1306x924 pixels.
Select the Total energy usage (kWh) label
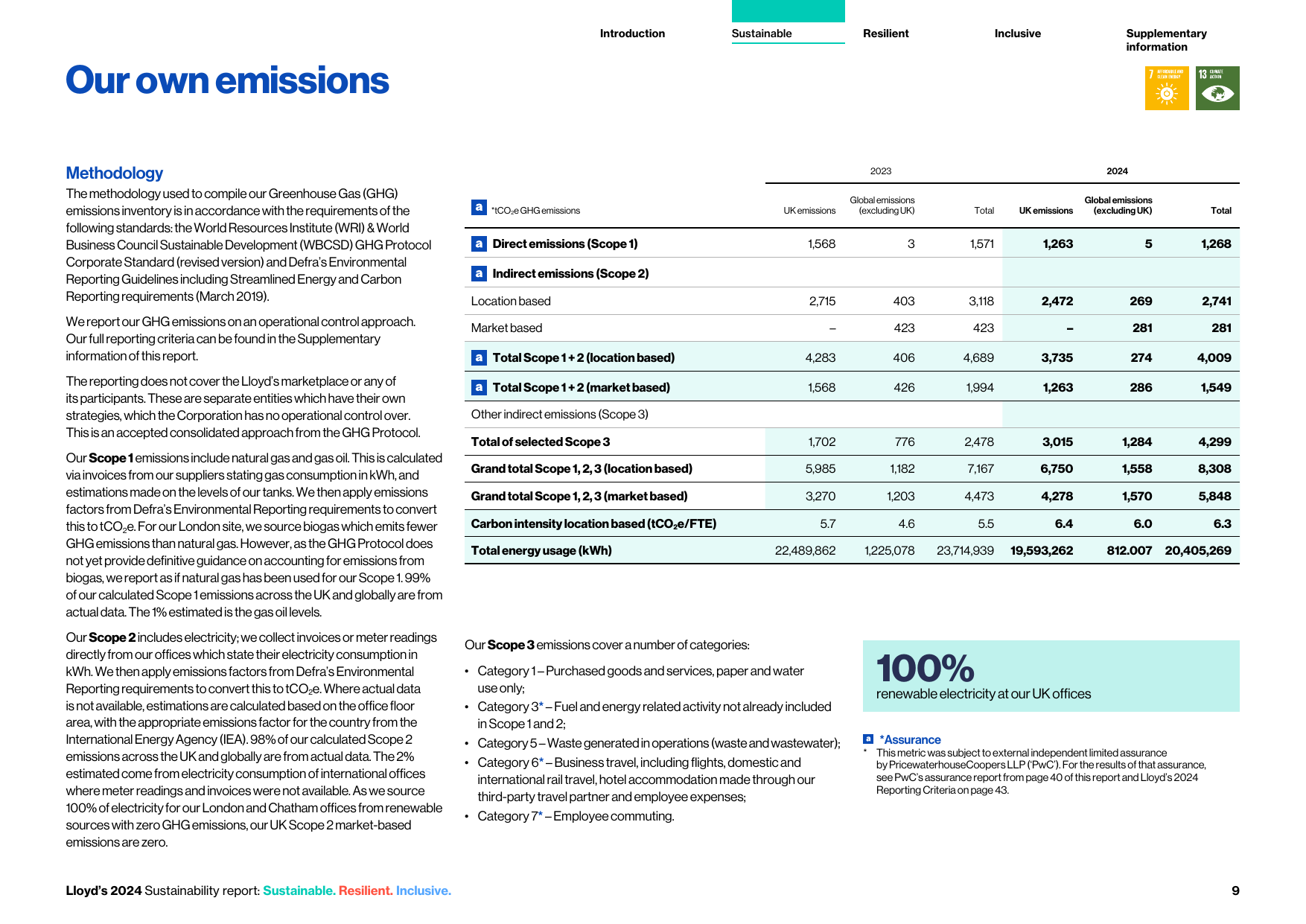(x=541, y=550)
